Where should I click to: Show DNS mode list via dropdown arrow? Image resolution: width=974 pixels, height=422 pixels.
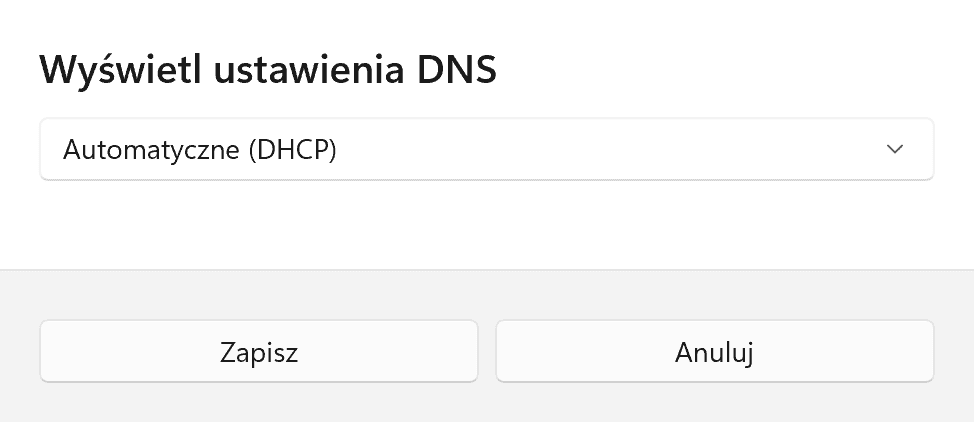pyautogui.click(x=894, y=149)
